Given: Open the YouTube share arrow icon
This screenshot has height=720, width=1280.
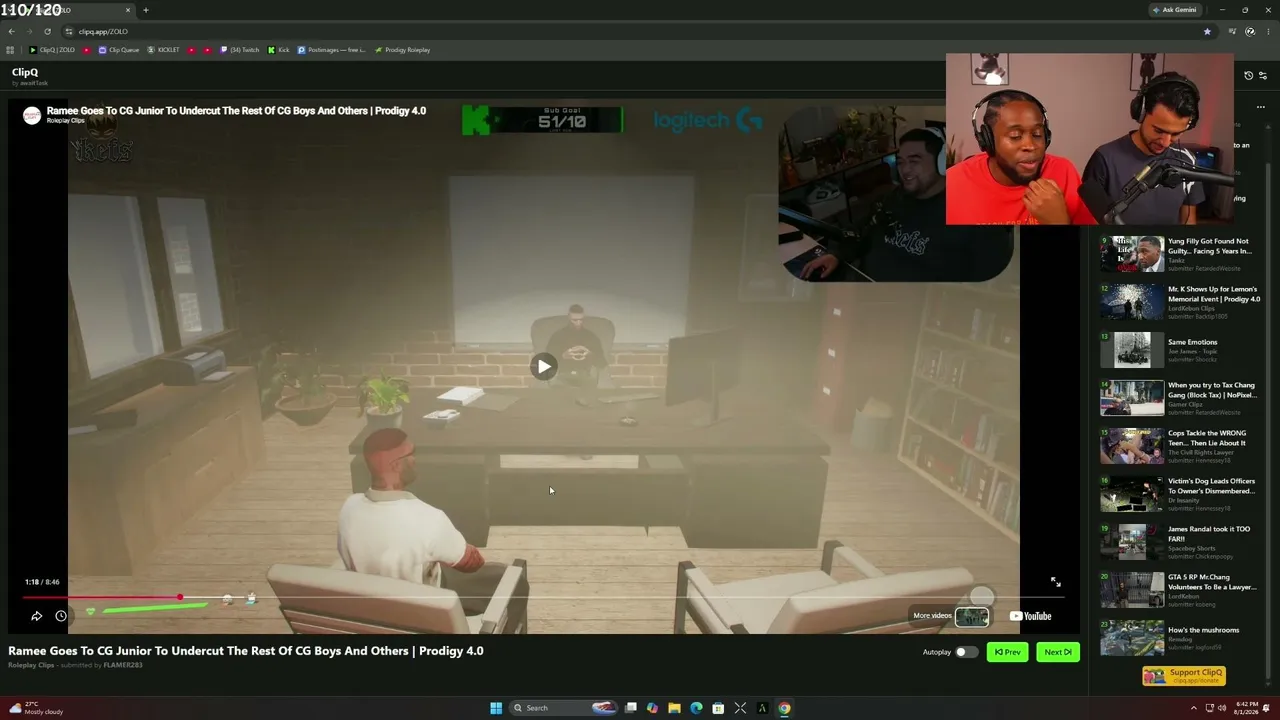Looking at the screenshot, I should (36, 616).
